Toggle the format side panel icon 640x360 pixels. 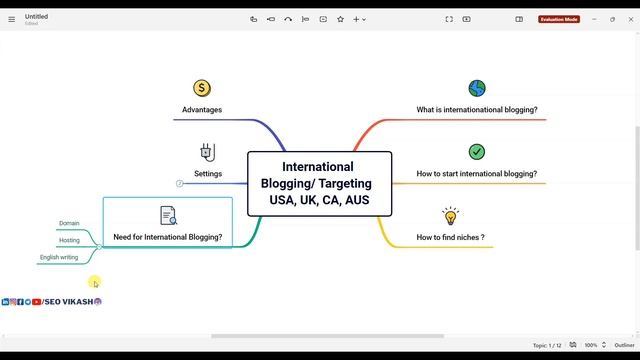(519, 19)
